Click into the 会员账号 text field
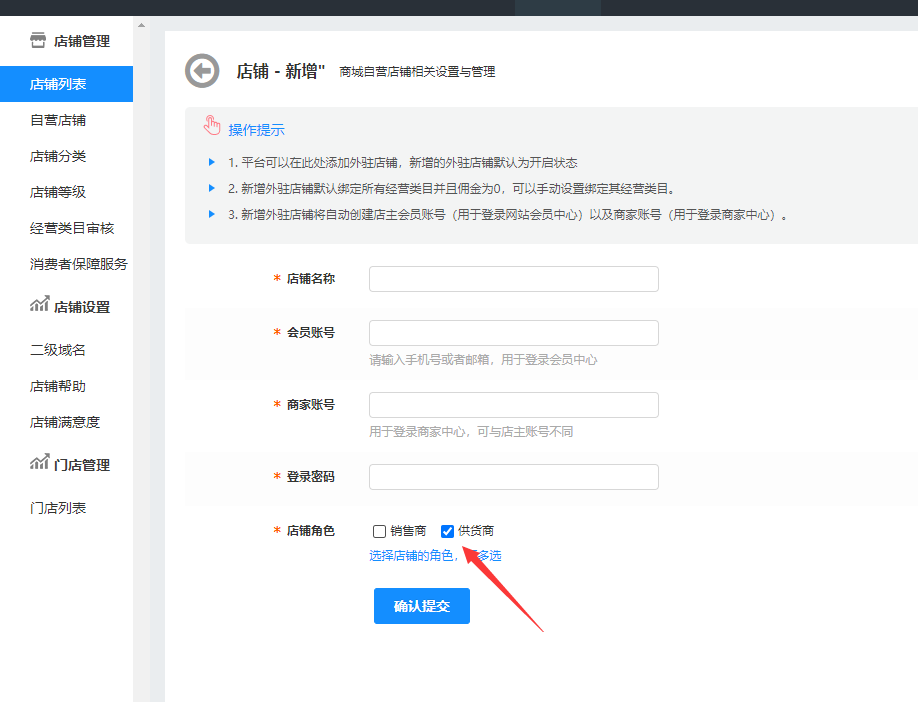Image resolution: width=918 pixels, height=702 pixels. (x=513, y=333)
